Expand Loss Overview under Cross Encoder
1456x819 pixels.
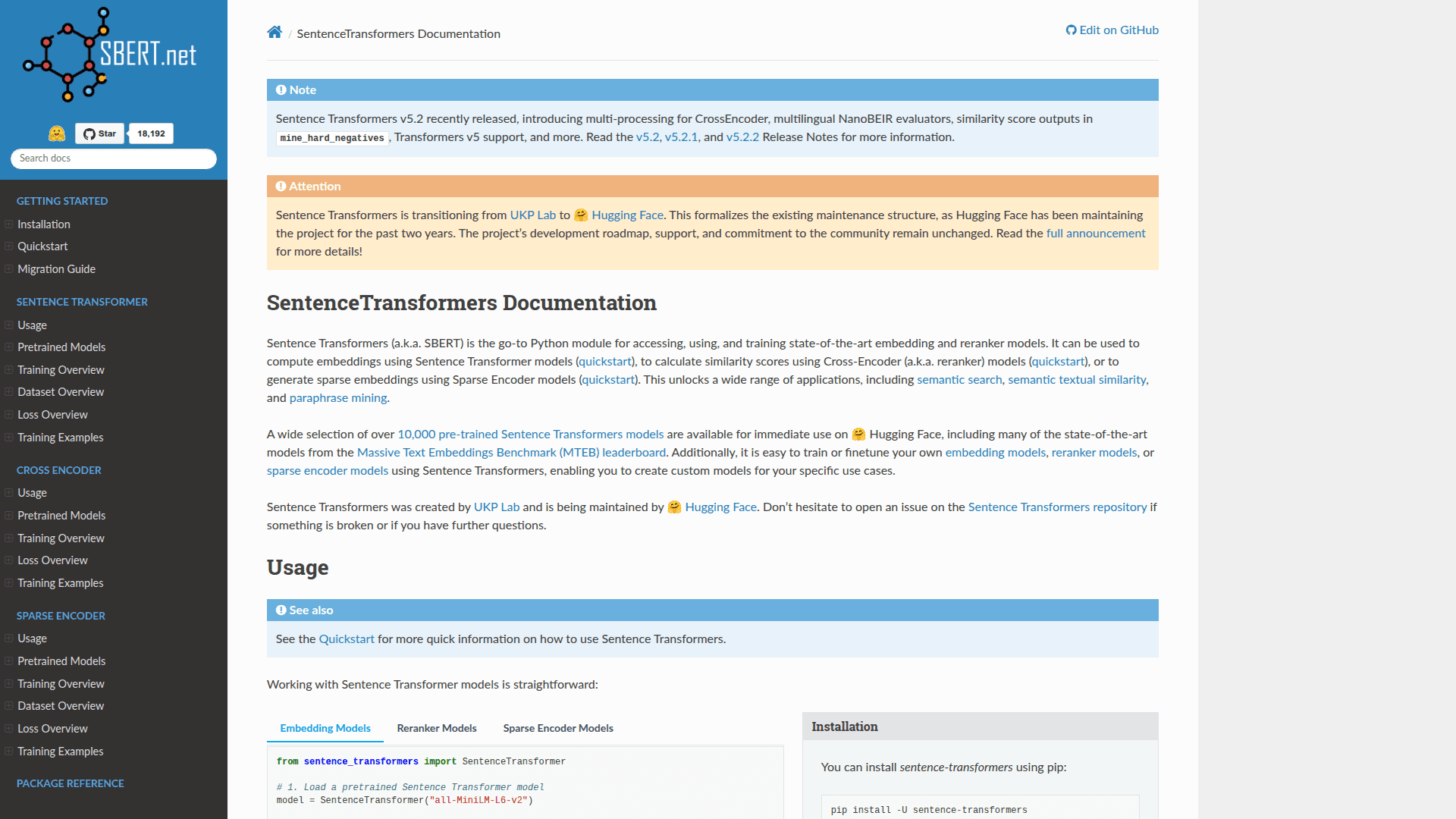[8, 560]
